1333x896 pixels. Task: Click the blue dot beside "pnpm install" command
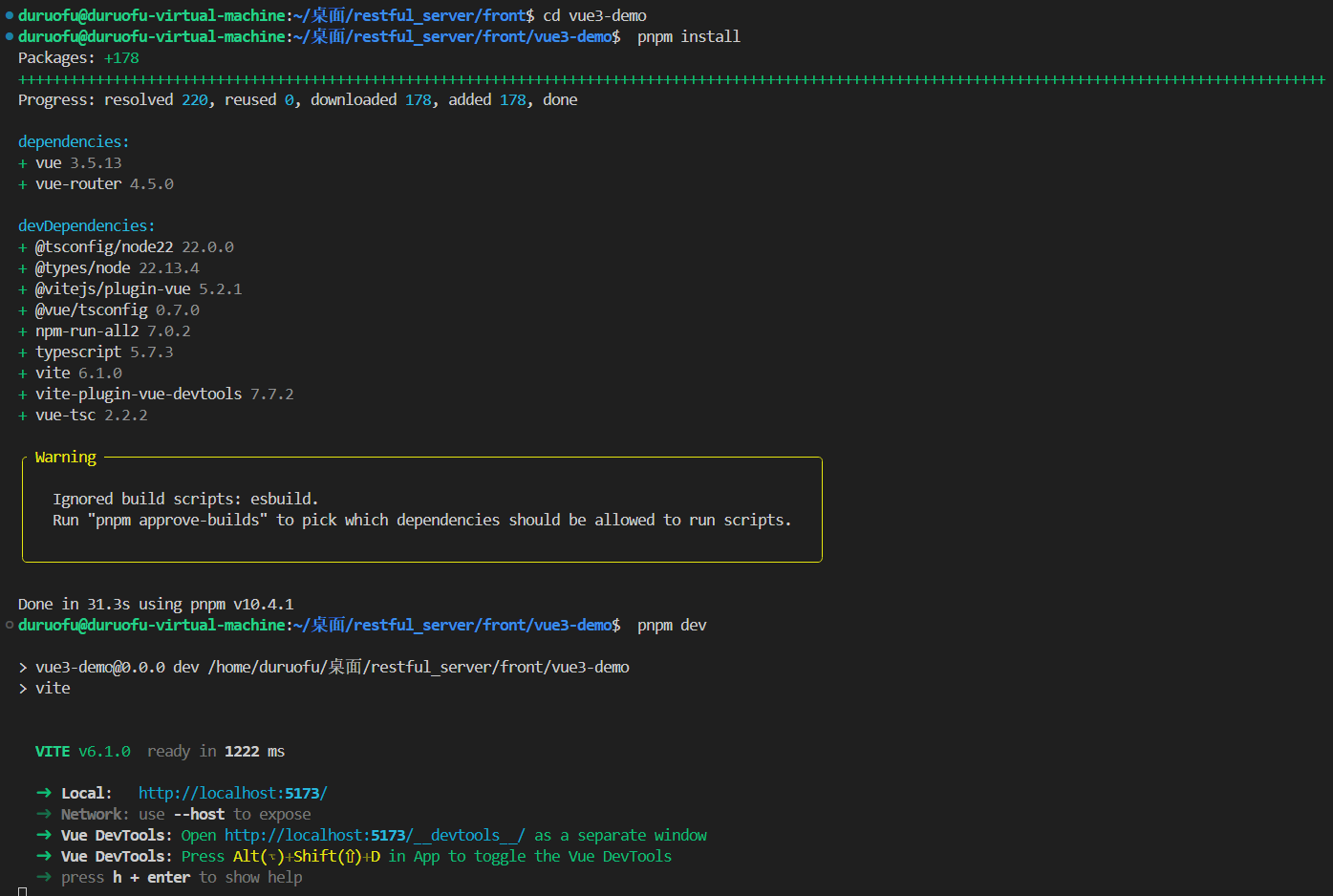tap(10, 37)
